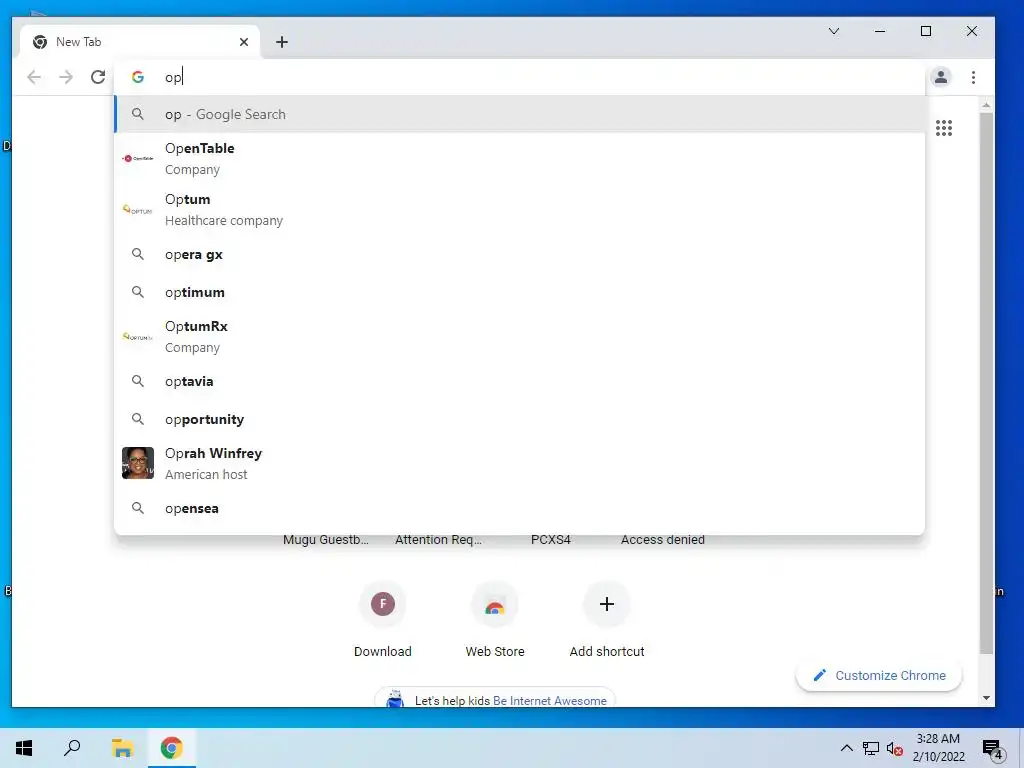Choose the 'optavia' suggestion

coord(519,381)
